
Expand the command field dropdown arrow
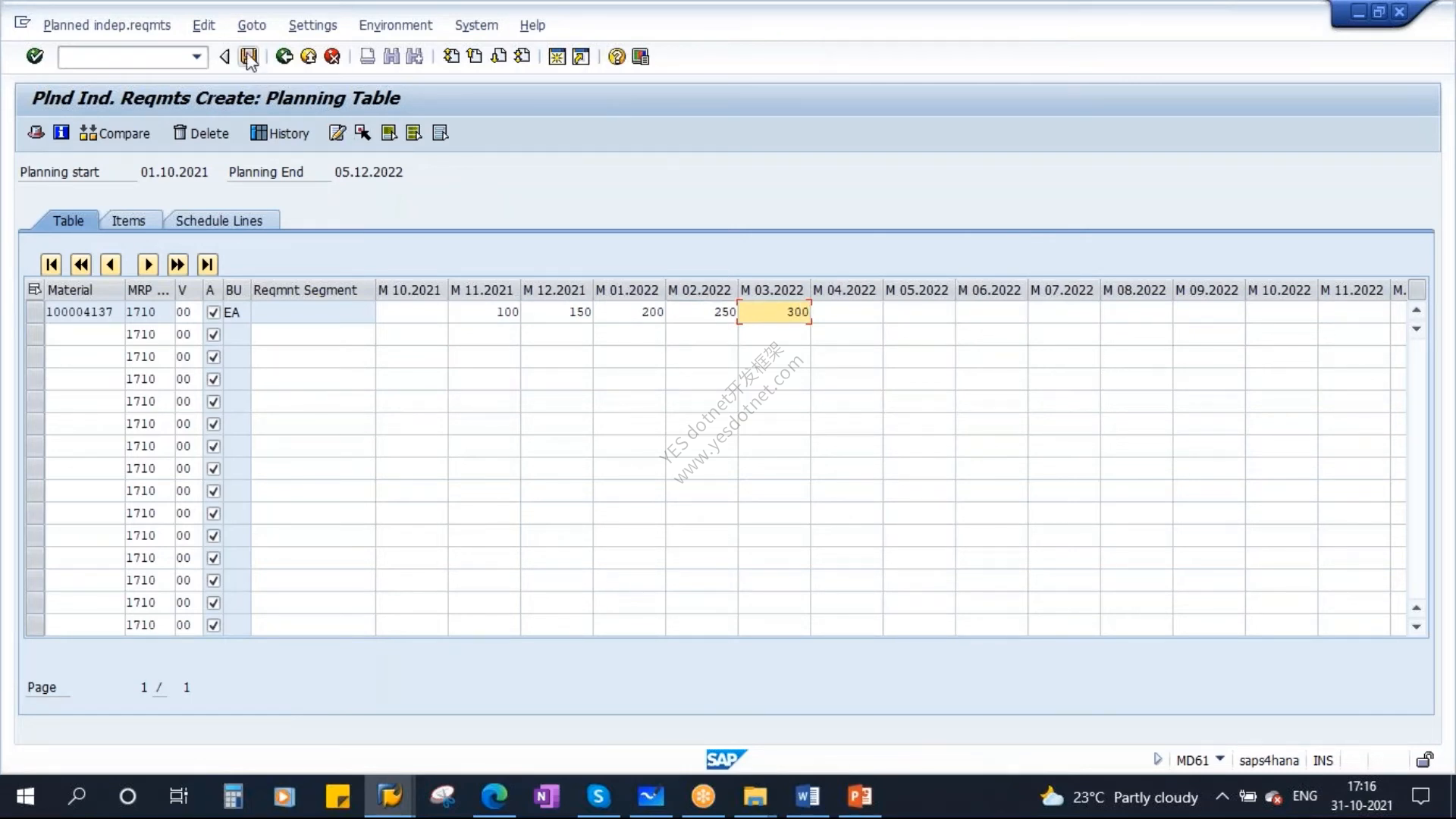pos(196,56)
